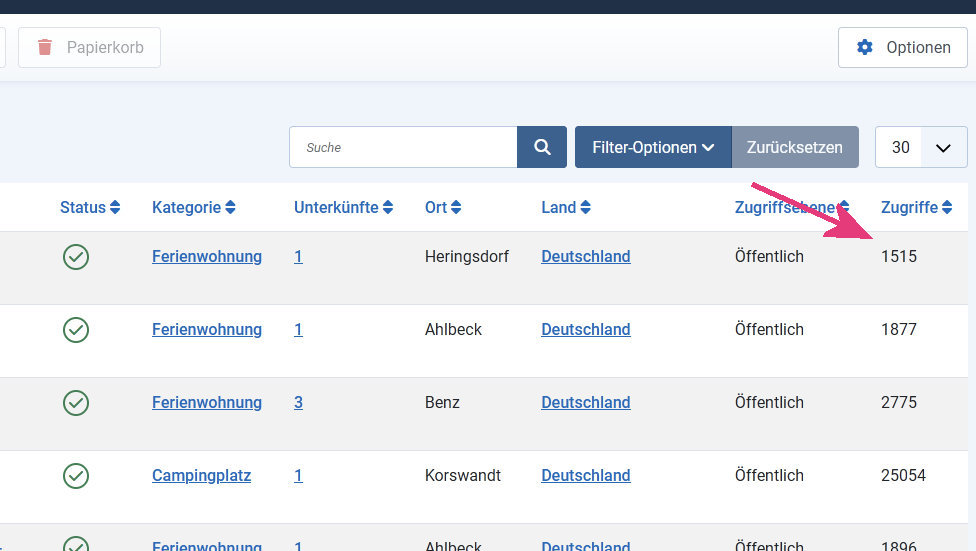This screenshot has height=551, width=976.
Task: Open the list limit dropdown showing 30
Action: click(921, 147)
